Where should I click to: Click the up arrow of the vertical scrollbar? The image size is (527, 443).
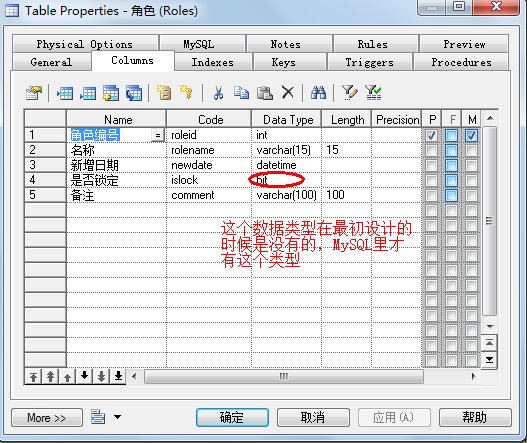[x=490, y=118]
